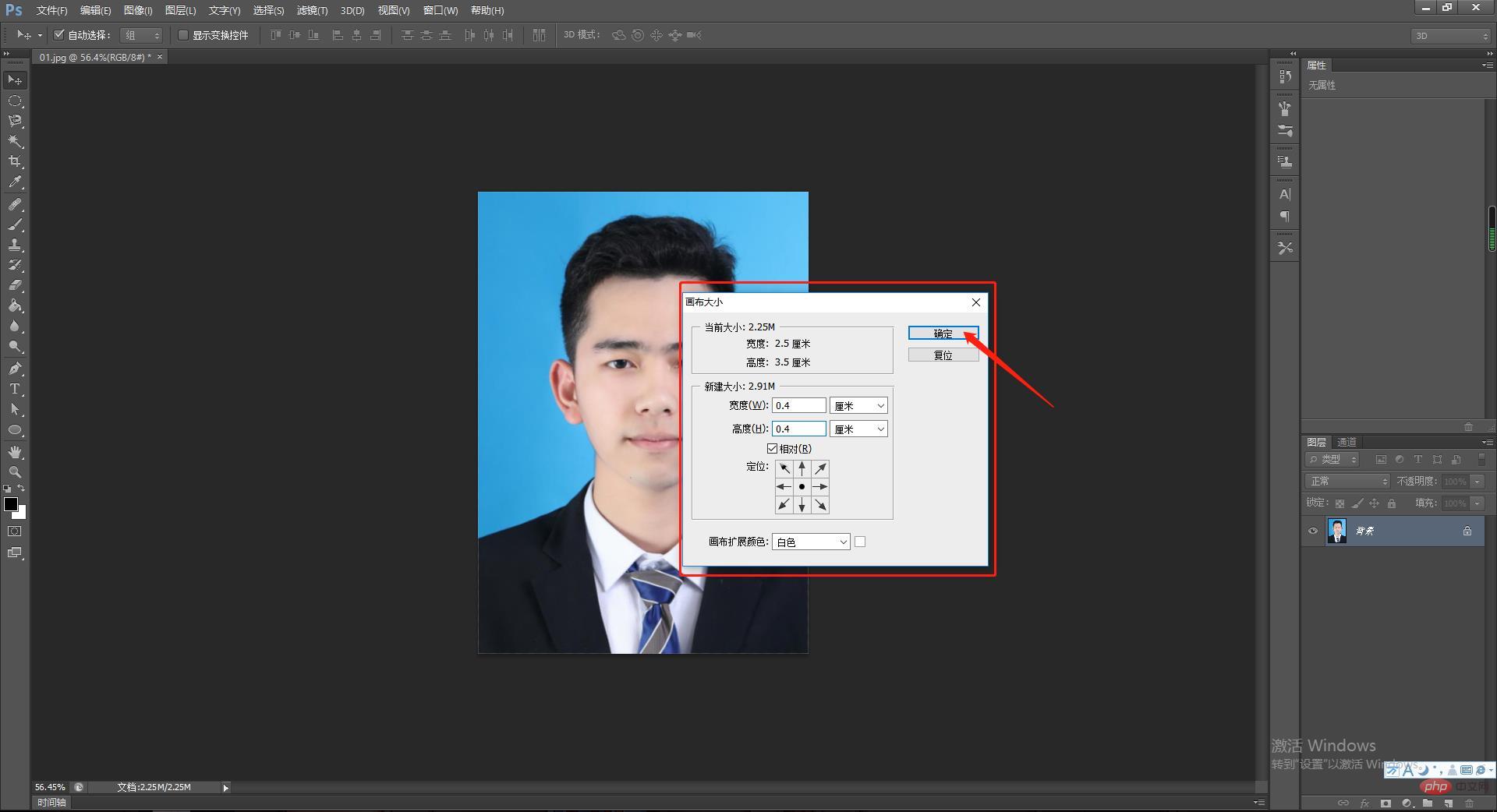Select the Pen tool
Screen dimensions: 1497x812
click(x=15, y=369)
